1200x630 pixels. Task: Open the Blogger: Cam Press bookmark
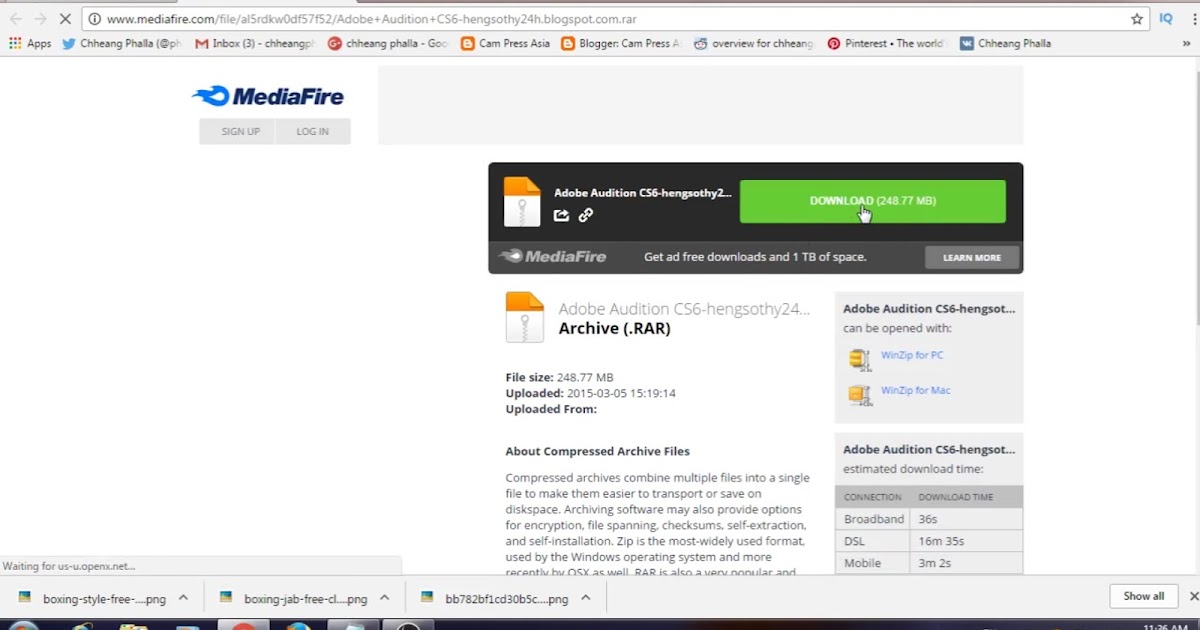point(621,44)
